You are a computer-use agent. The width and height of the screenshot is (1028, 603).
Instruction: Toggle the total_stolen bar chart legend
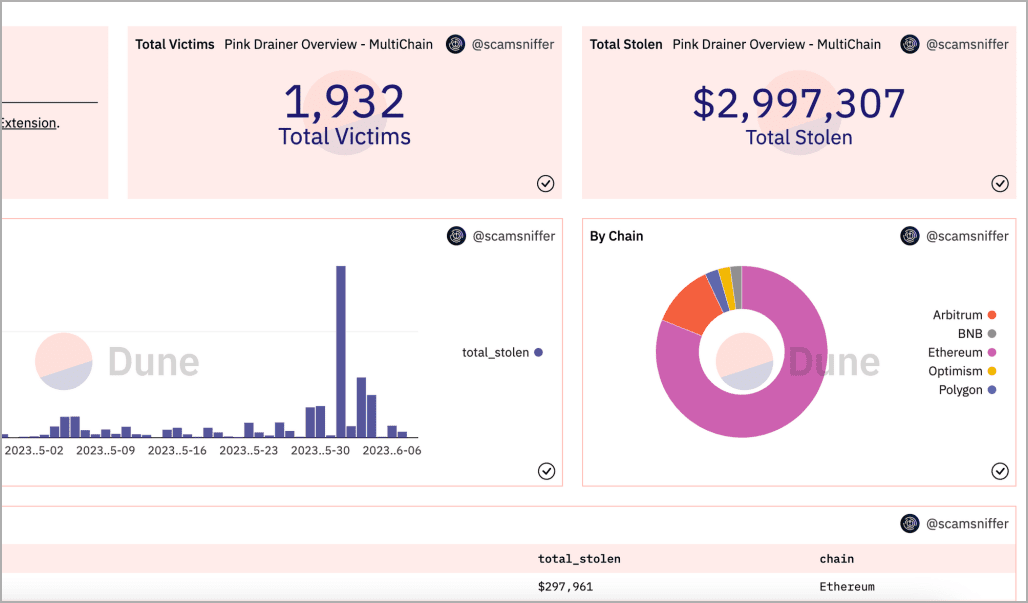[501, 352]
